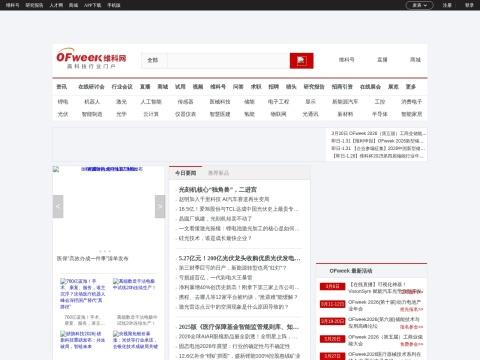Click 智能制造 industry category
This screenshot has width=480, height=360.
(92, 114)
